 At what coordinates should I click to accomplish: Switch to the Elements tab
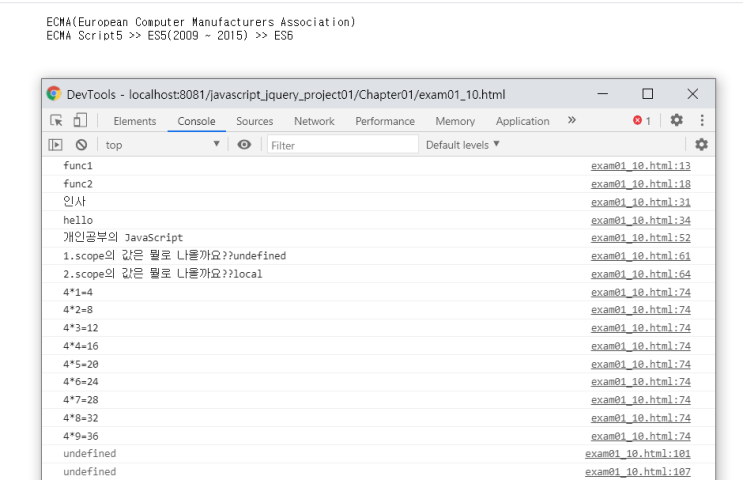coord(135,121)
